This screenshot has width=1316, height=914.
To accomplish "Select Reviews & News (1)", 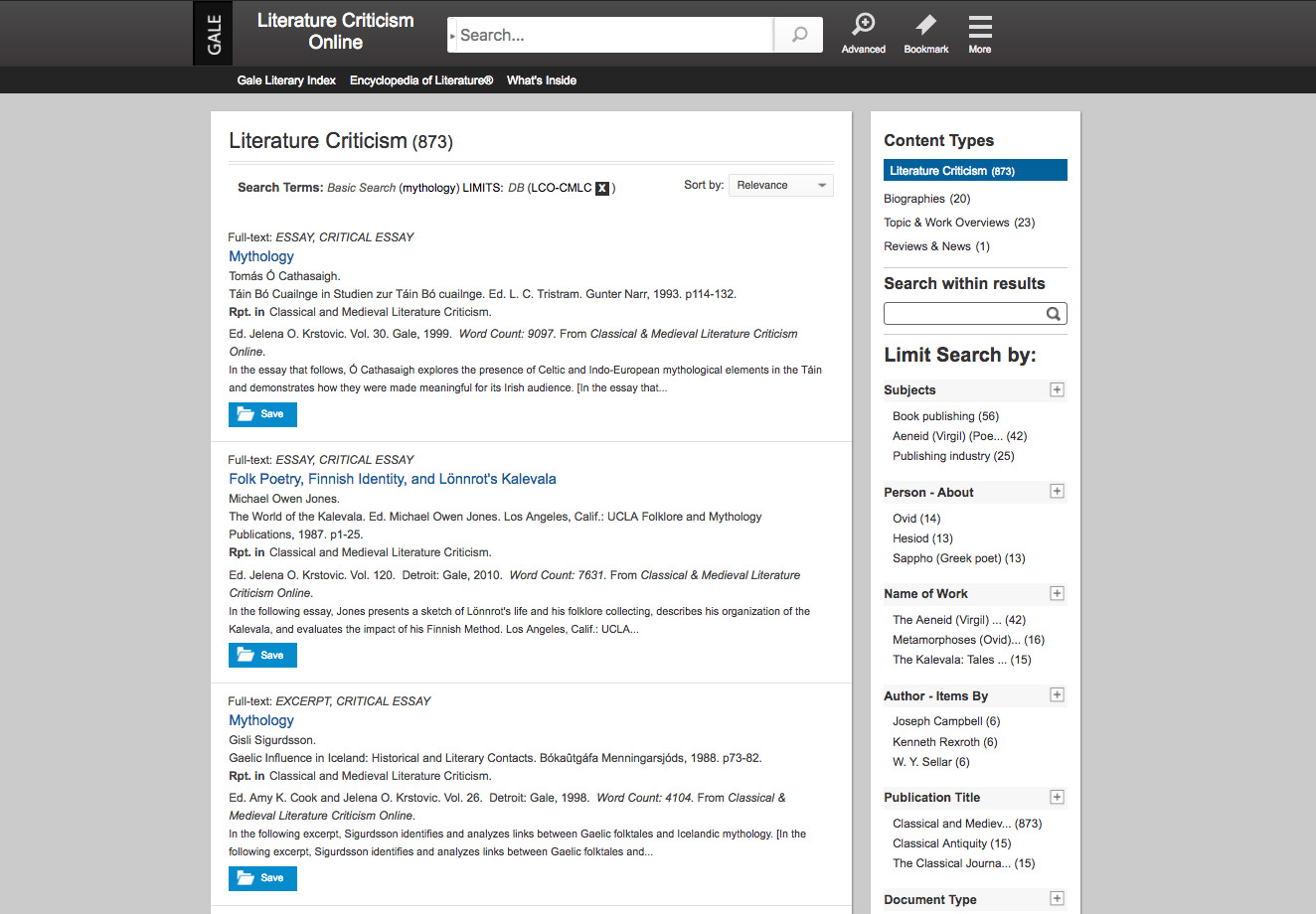I will [936, 246].
